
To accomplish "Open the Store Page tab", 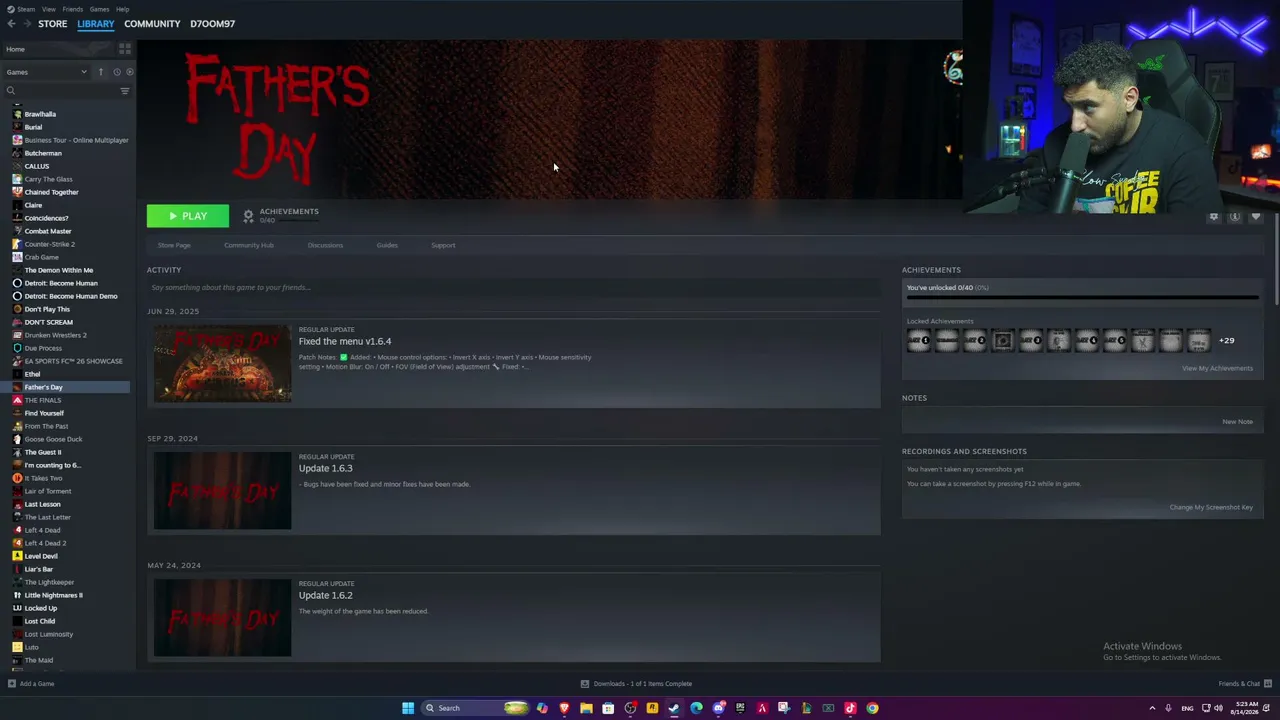I will pos(174,245).
